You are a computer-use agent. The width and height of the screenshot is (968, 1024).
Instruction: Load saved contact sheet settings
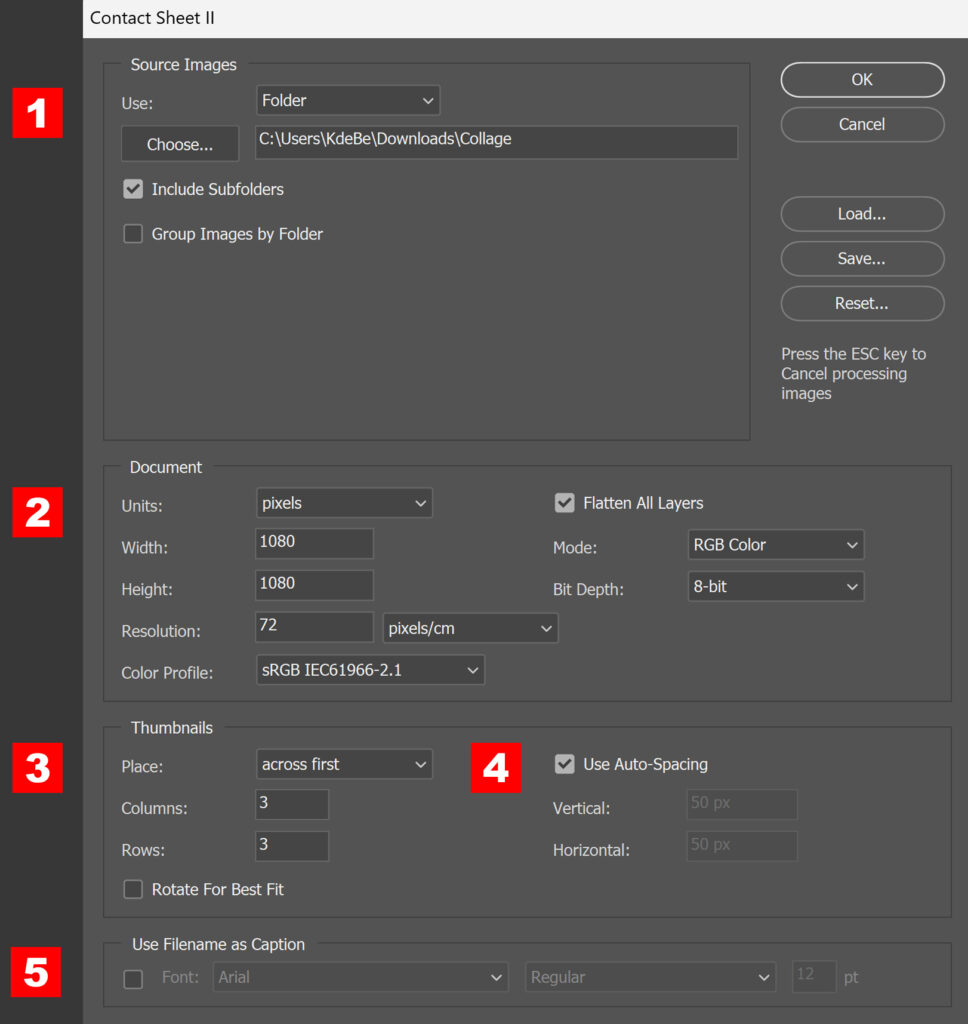[x=861, y=214]
